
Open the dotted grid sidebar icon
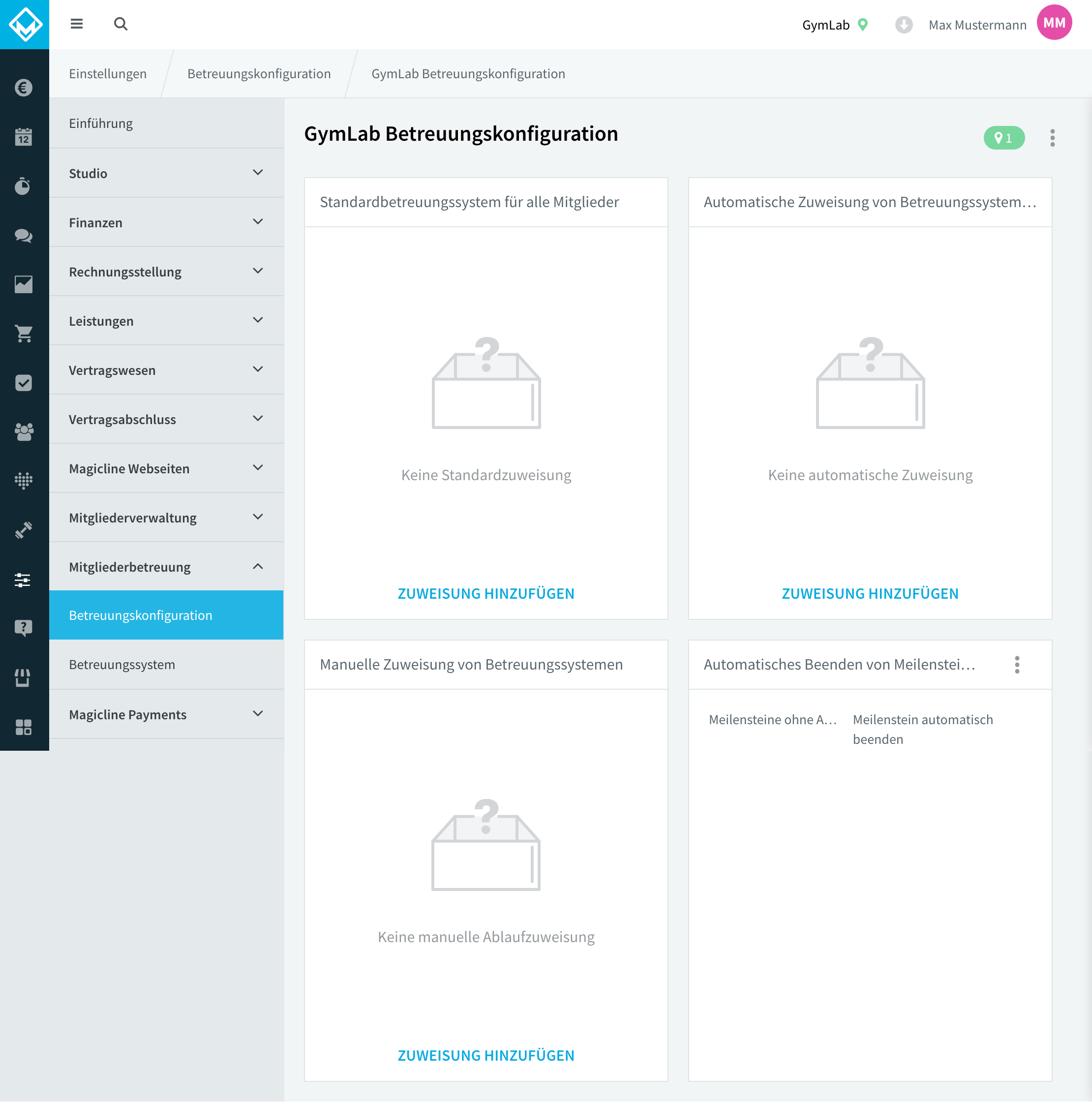[x=24, y=481]
